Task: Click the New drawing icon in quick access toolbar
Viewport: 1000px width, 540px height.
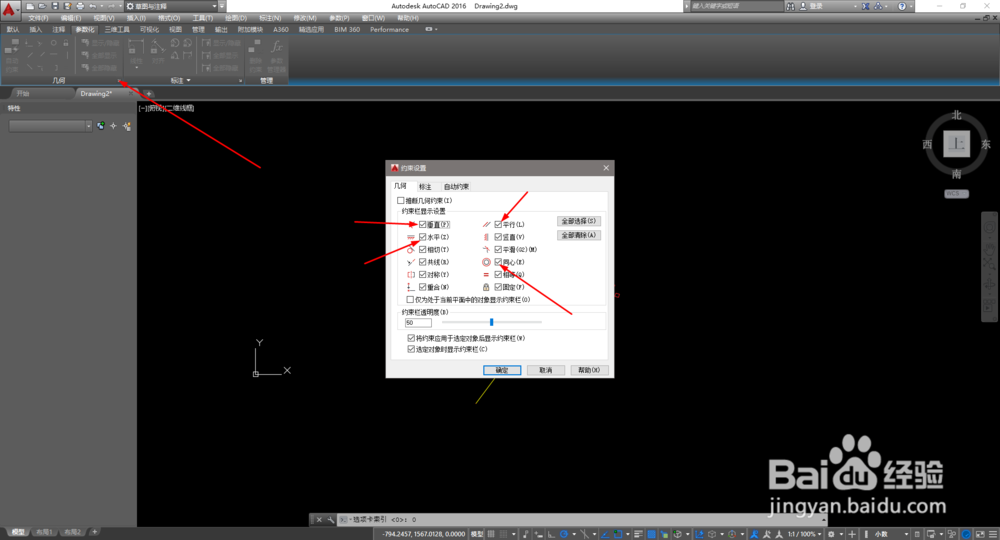Action: (30, 6)
